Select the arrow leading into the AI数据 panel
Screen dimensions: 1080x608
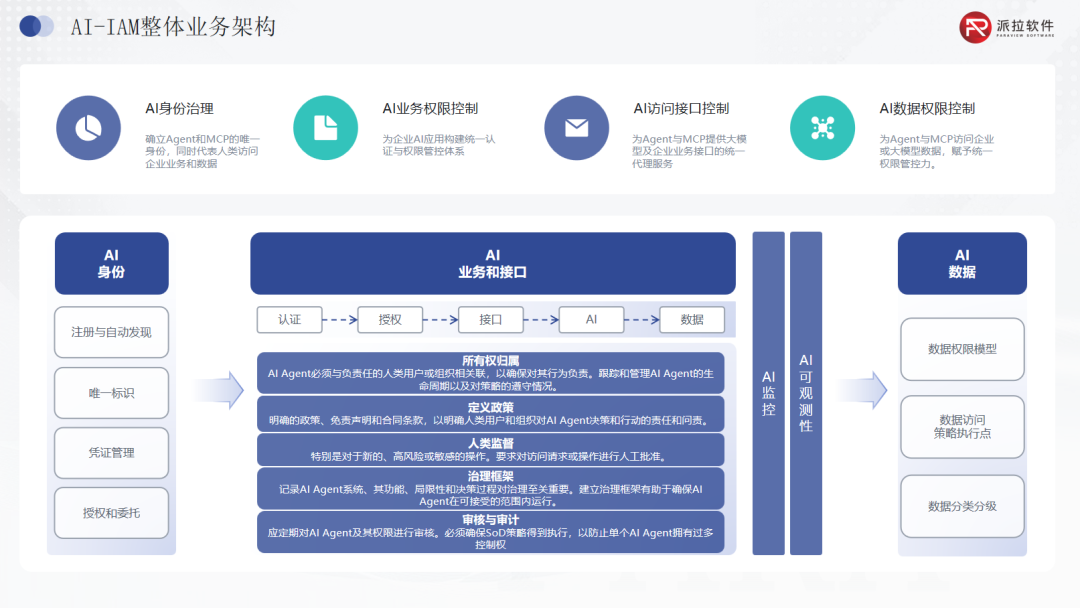(x=861, y=390)
